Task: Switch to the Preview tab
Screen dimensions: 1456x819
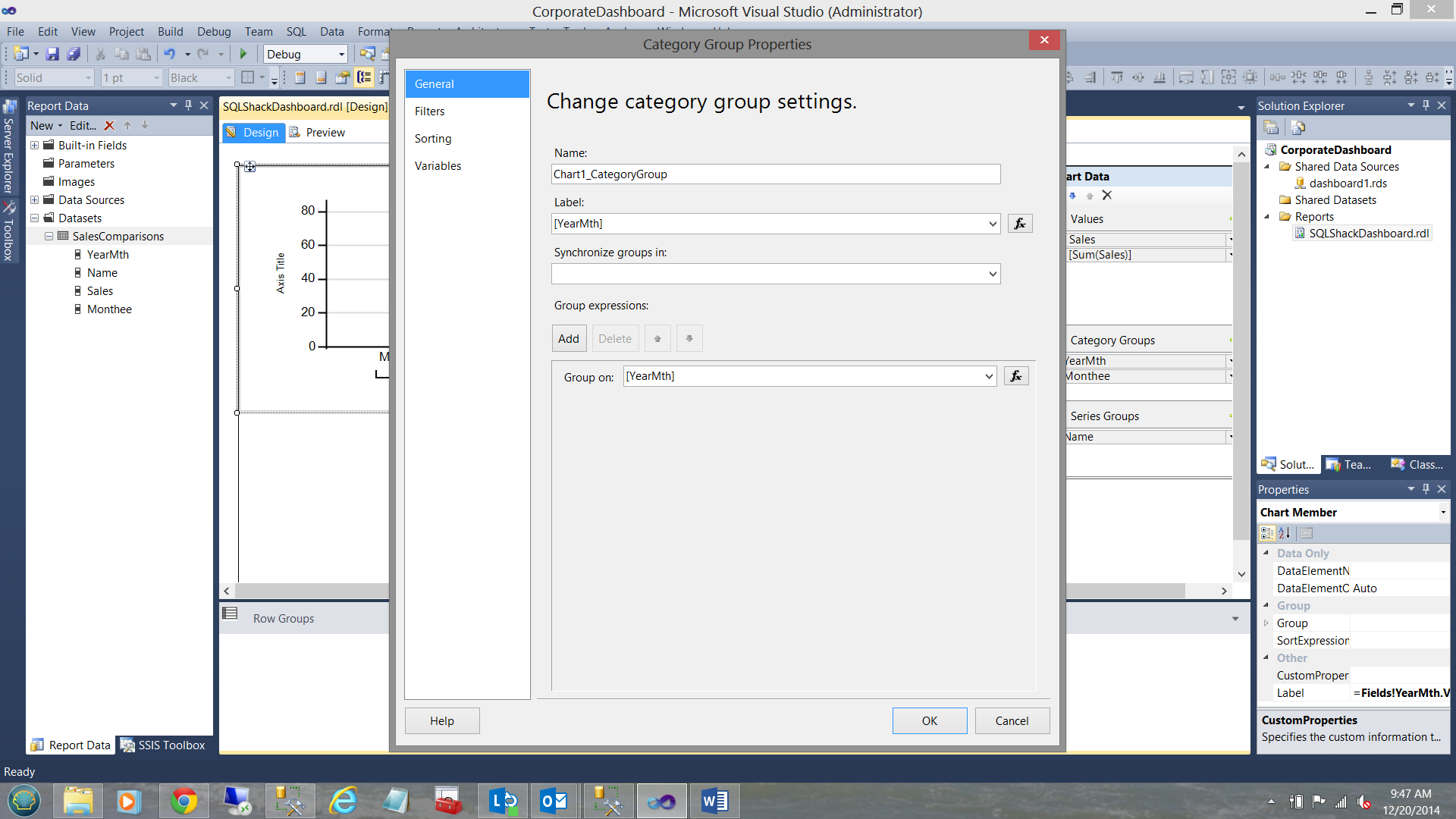Action: click(325, 133)
